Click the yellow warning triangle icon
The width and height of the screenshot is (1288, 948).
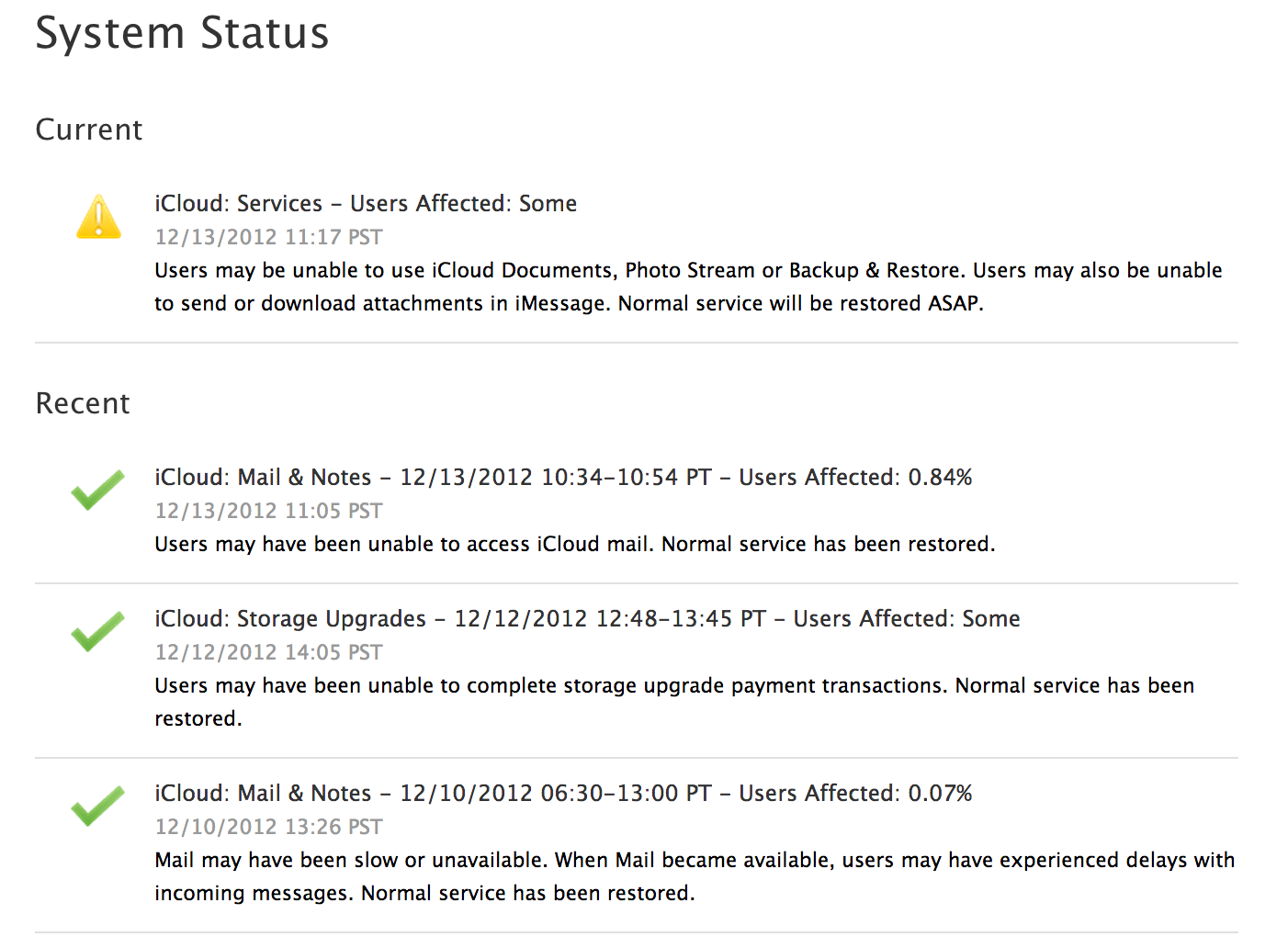tap(98, 218)
